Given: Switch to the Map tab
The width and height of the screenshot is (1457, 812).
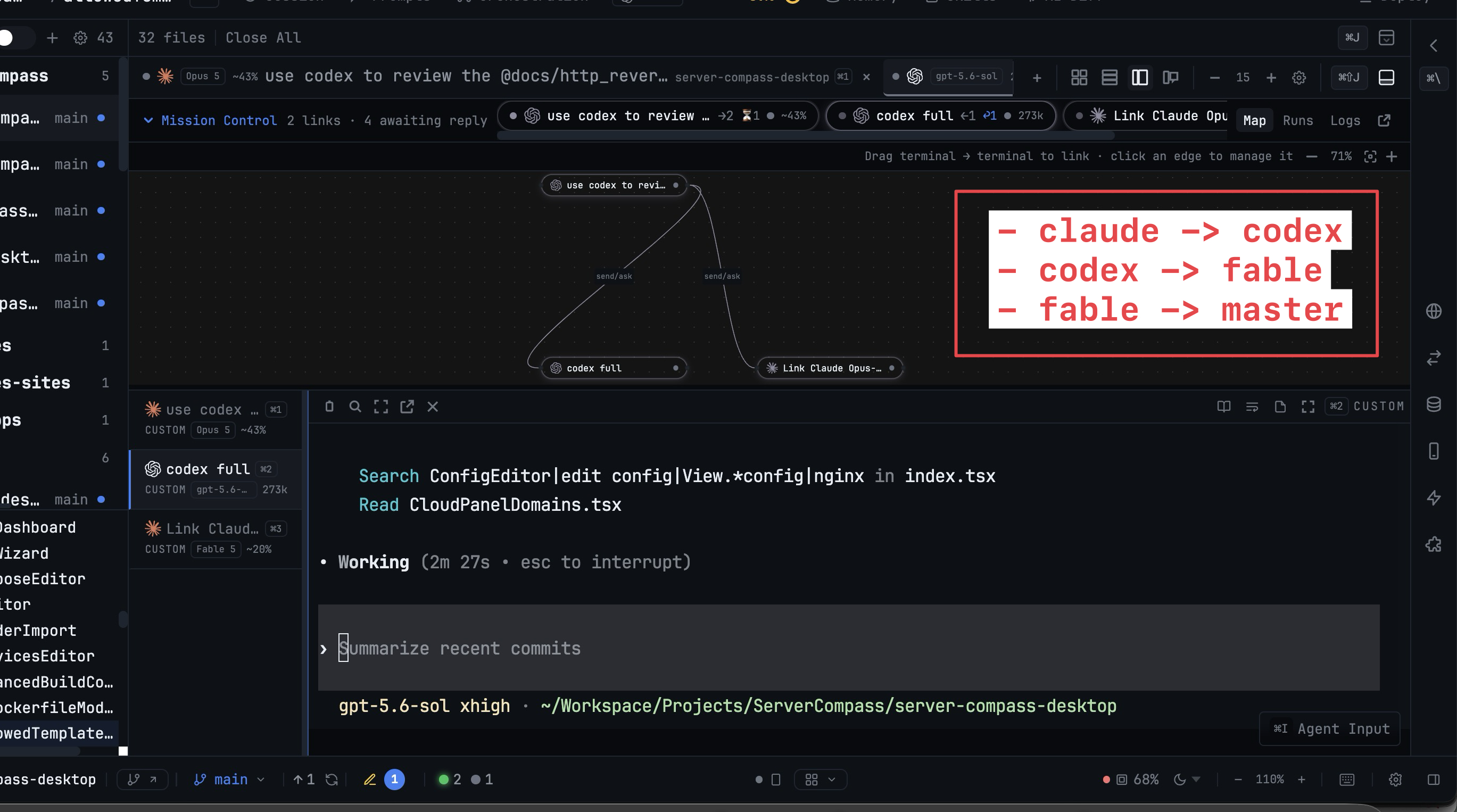Looking at the screenshot, I should coord(1254,120).
